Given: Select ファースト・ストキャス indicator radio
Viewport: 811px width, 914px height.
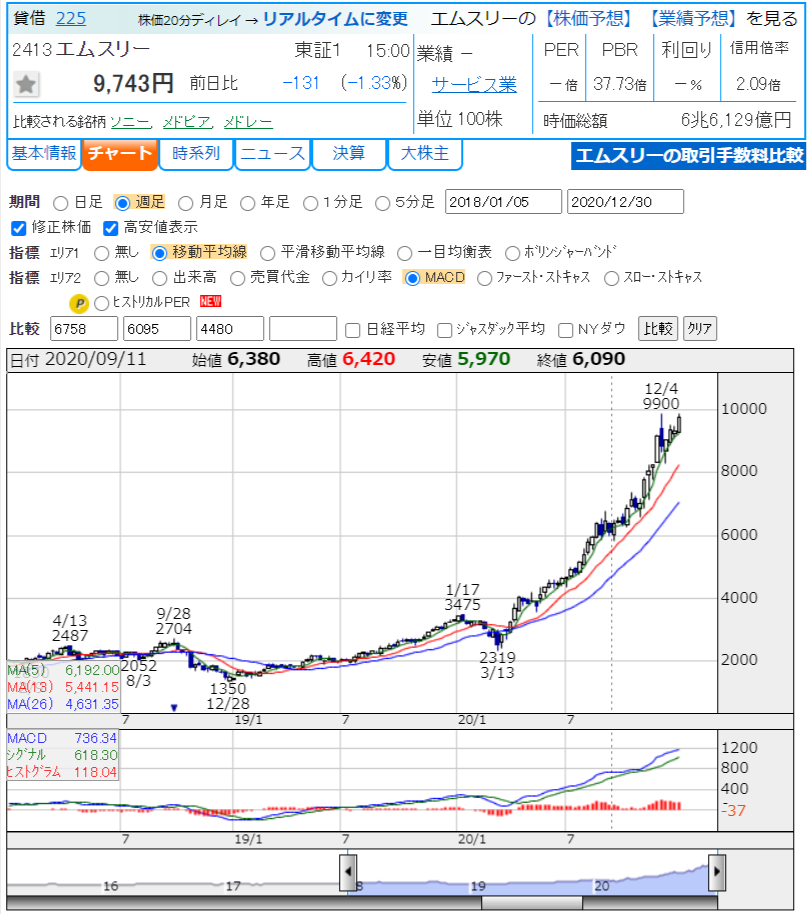Looking at the screenshot, I should [485, 278].
